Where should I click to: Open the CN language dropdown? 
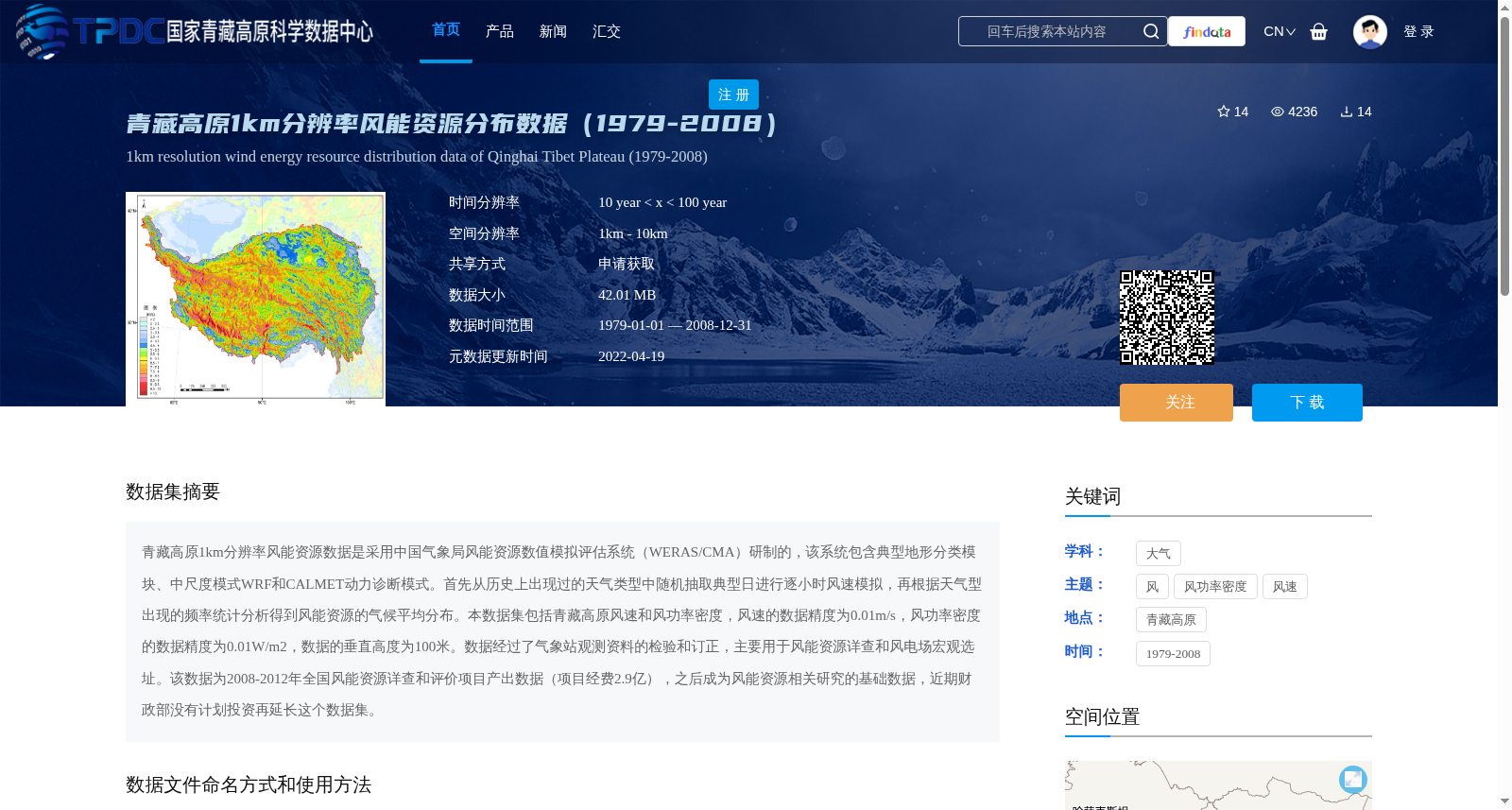pyautogui.click(x=1280, y=31)
